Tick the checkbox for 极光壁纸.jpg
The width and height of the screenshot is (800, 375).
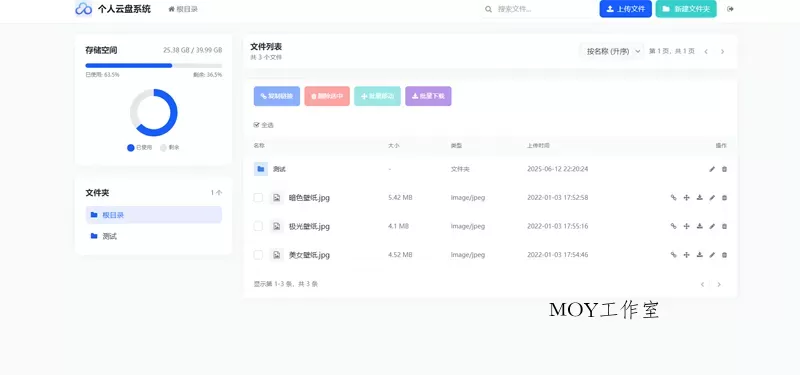(x=258, y=226)
